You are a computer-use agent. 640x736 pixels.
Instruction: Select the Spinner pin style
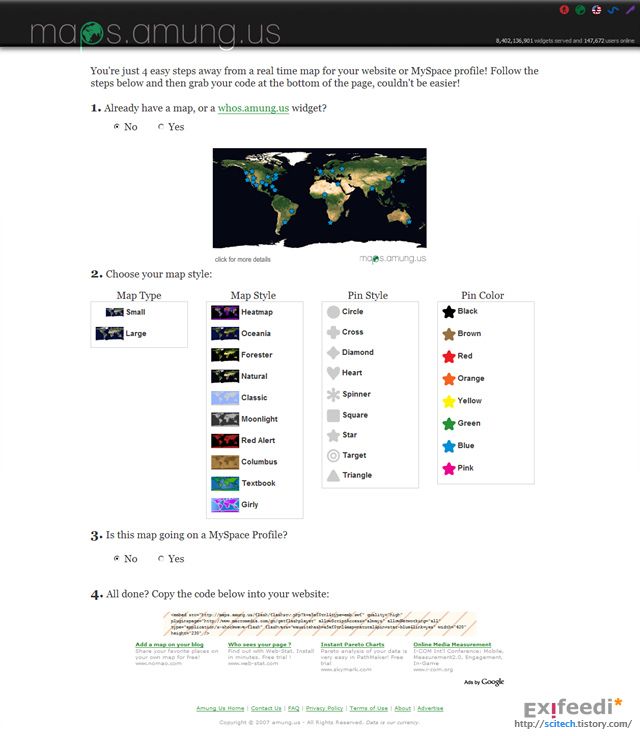coord(349,394)
